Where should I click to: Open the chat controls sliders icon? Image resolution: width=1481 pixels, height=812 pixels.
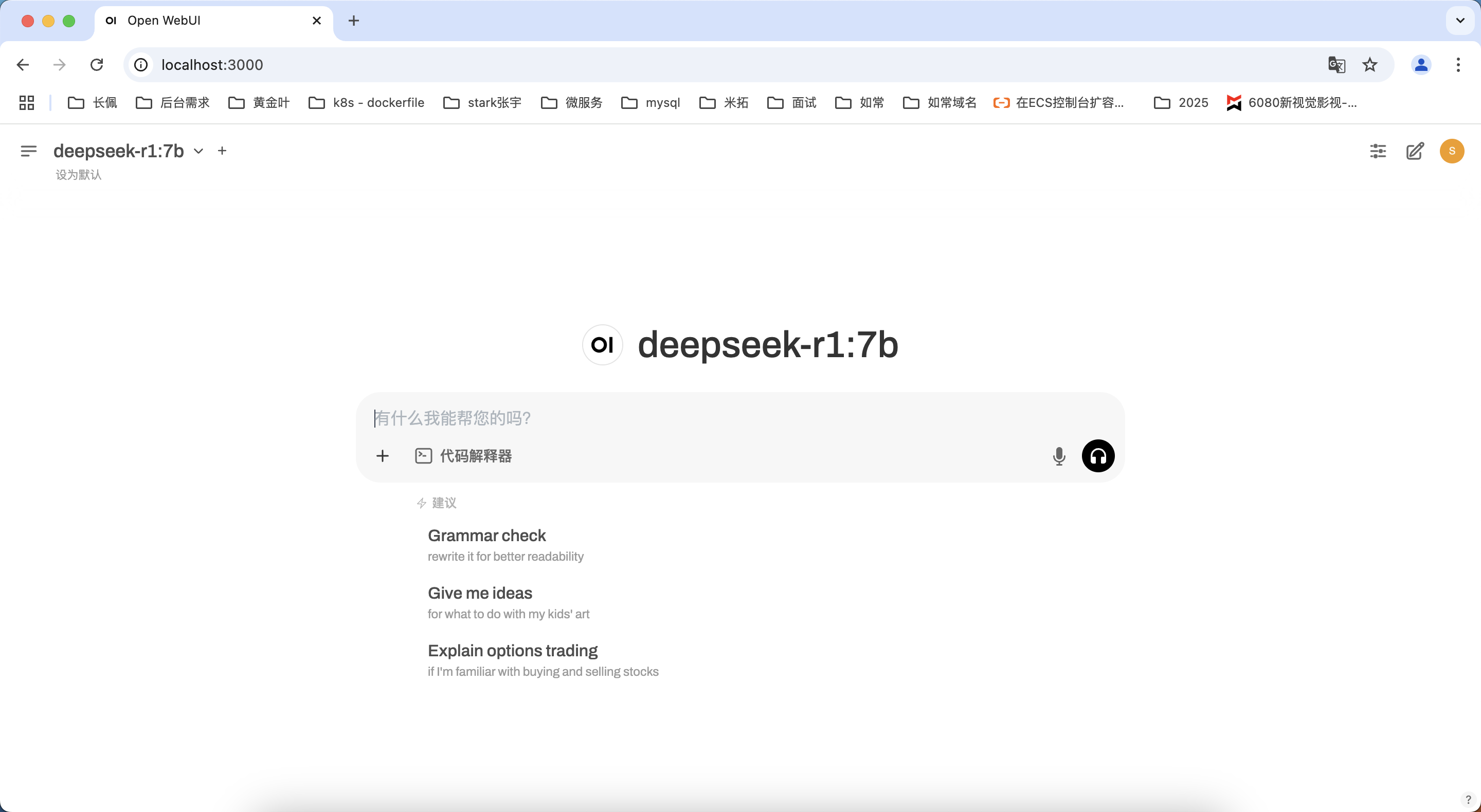click(x=1378, y=151)
